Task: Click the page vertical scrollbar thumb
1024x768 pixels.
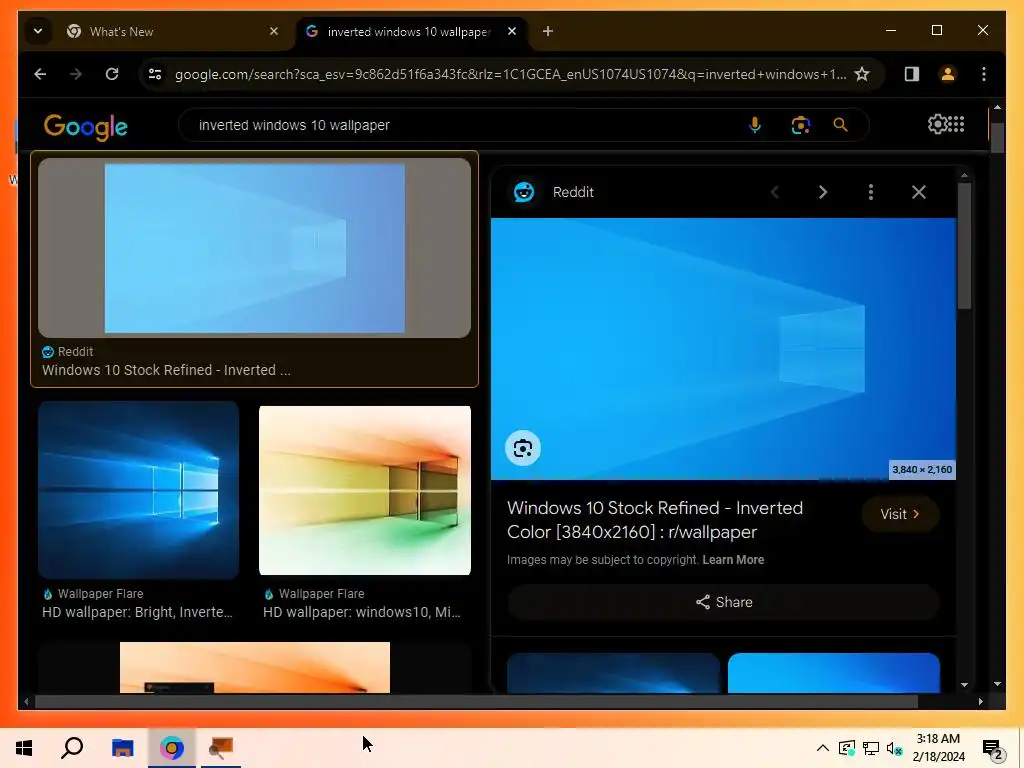Action: 997,138
